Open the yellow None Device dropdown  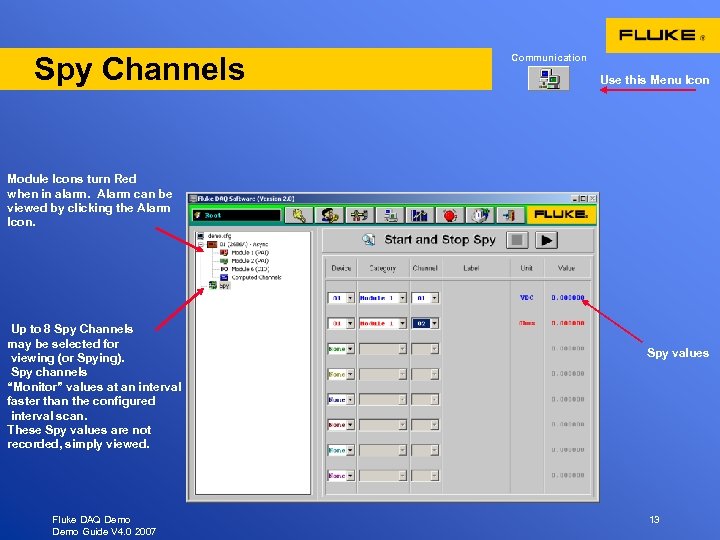(350, 374)
